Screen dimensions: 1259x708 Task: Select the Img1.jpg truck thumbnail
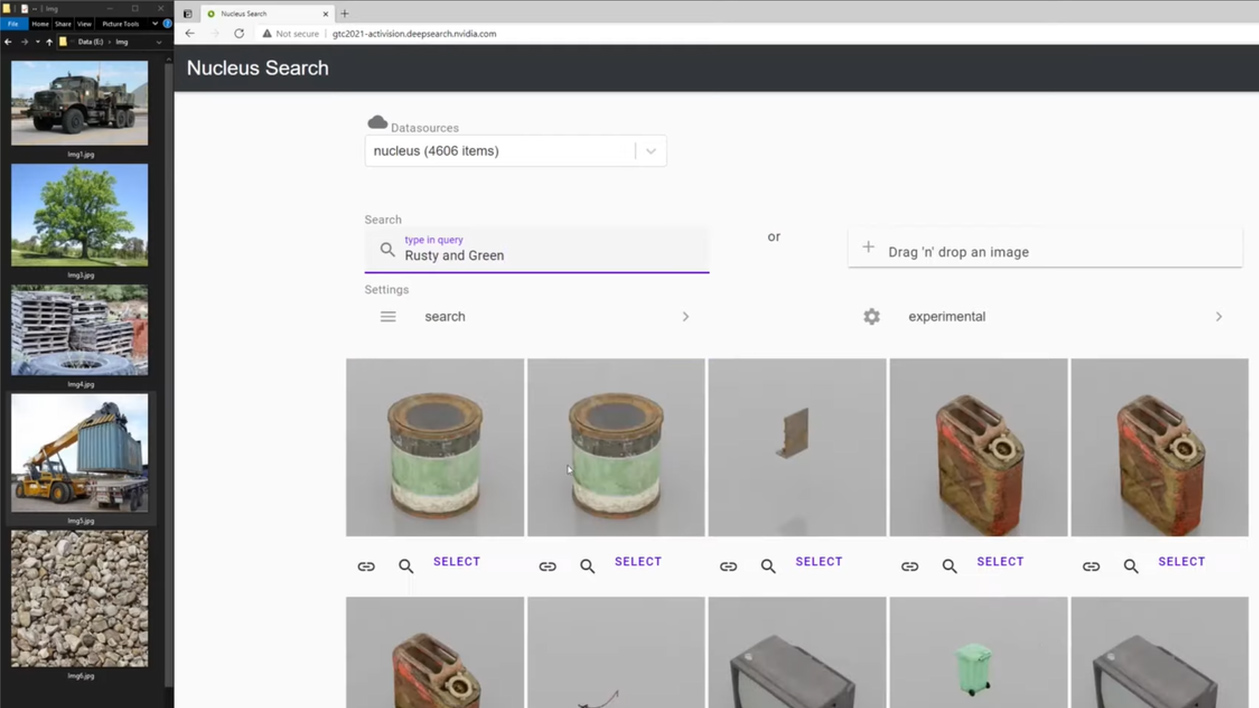pyautogui.click(x=79, y=103)
